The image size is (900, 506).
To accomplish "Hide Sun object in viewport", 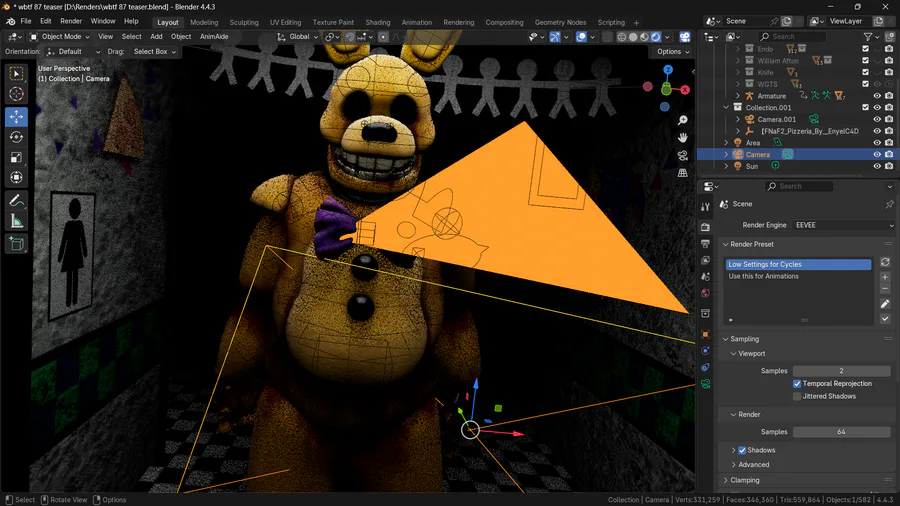I will 877,166.
